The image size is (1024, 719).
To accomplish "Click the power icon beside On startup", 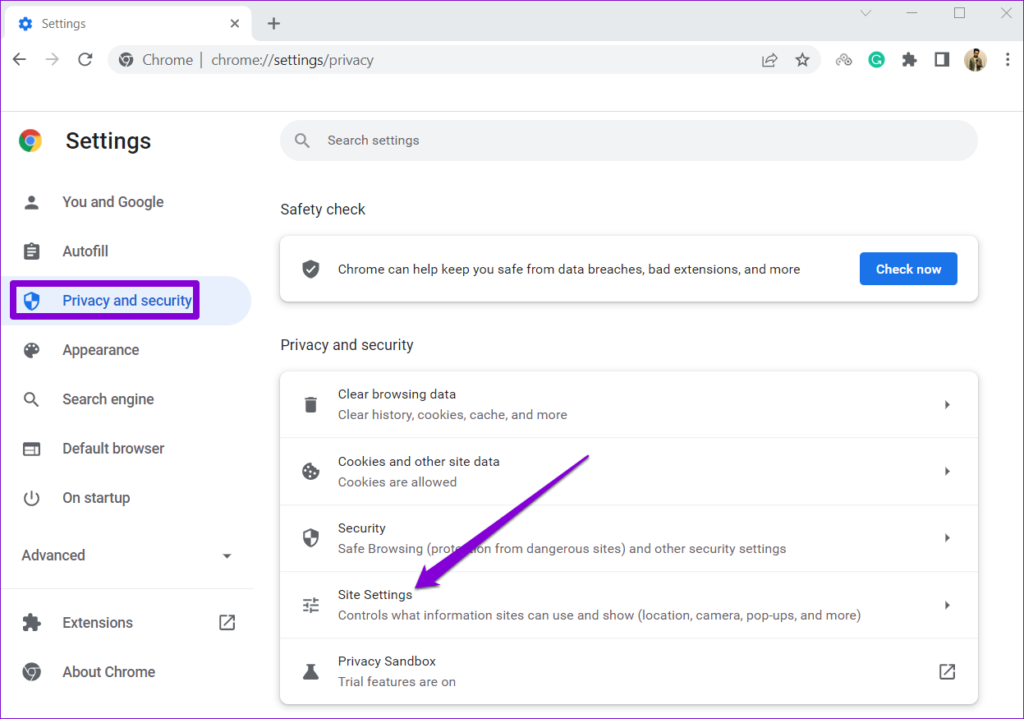I will (x=31, y=498).
